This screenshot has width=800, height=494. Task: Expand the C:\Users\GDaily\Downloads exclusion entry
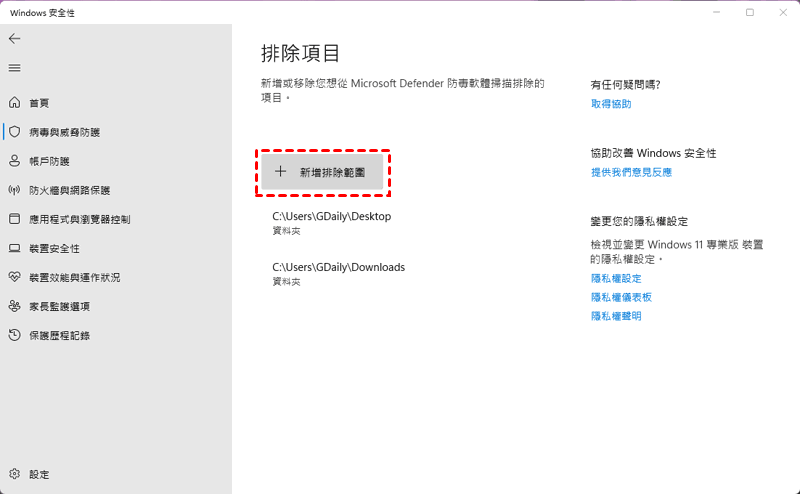tap(338, 274)
